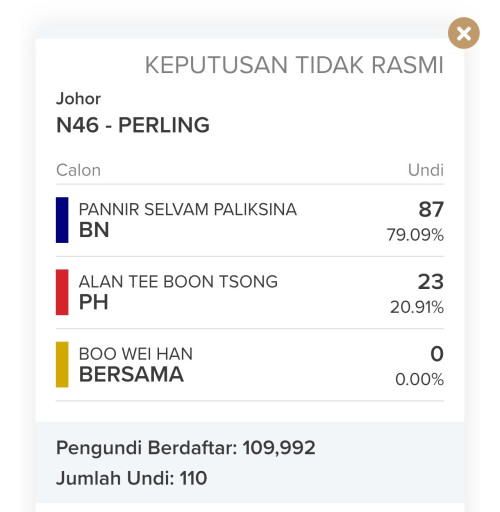The height and width of the screenshot is (512, 500).
Task: Select candidate Pannir Selvam Paliksina
Action: click(x=188, y=210)
